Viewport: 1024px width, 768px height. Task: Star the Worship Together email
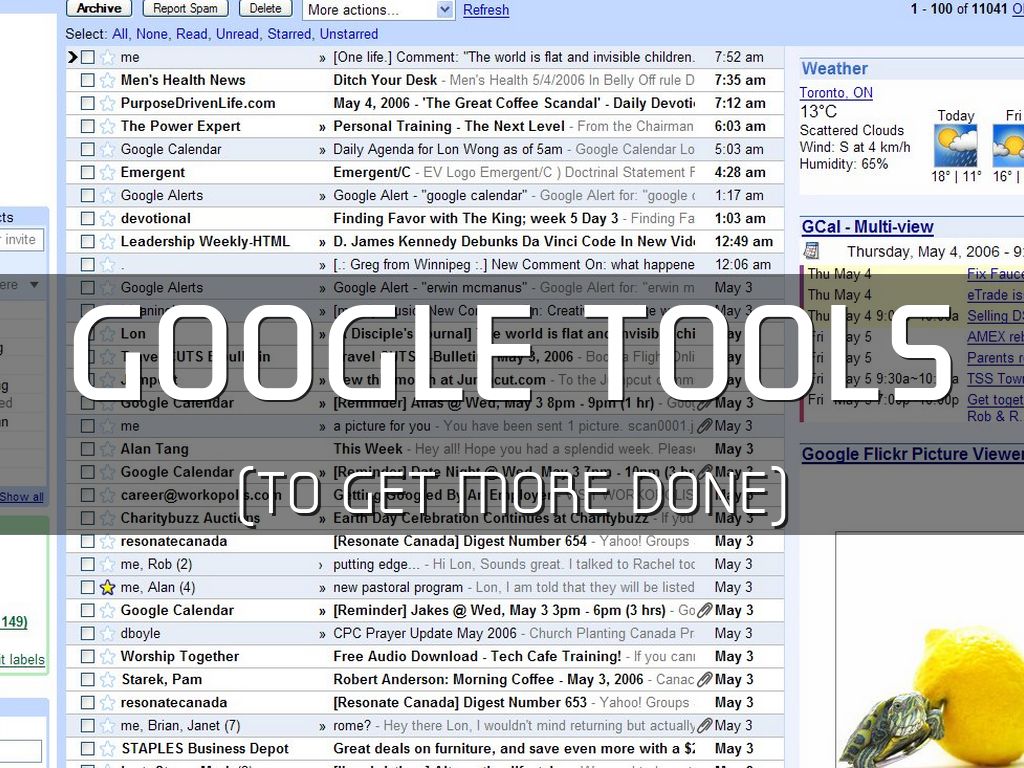tap(106, 656)
